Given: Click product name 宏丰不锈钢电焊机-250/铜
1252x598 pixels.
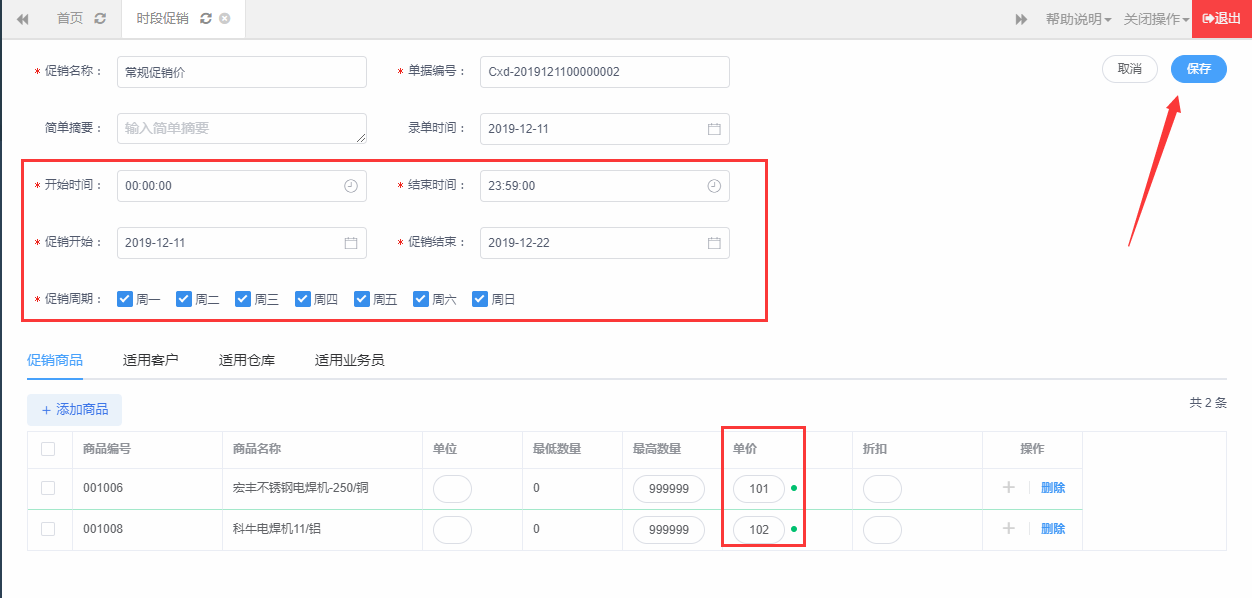Looking at the screenshot, I should (x=301, y=488).
